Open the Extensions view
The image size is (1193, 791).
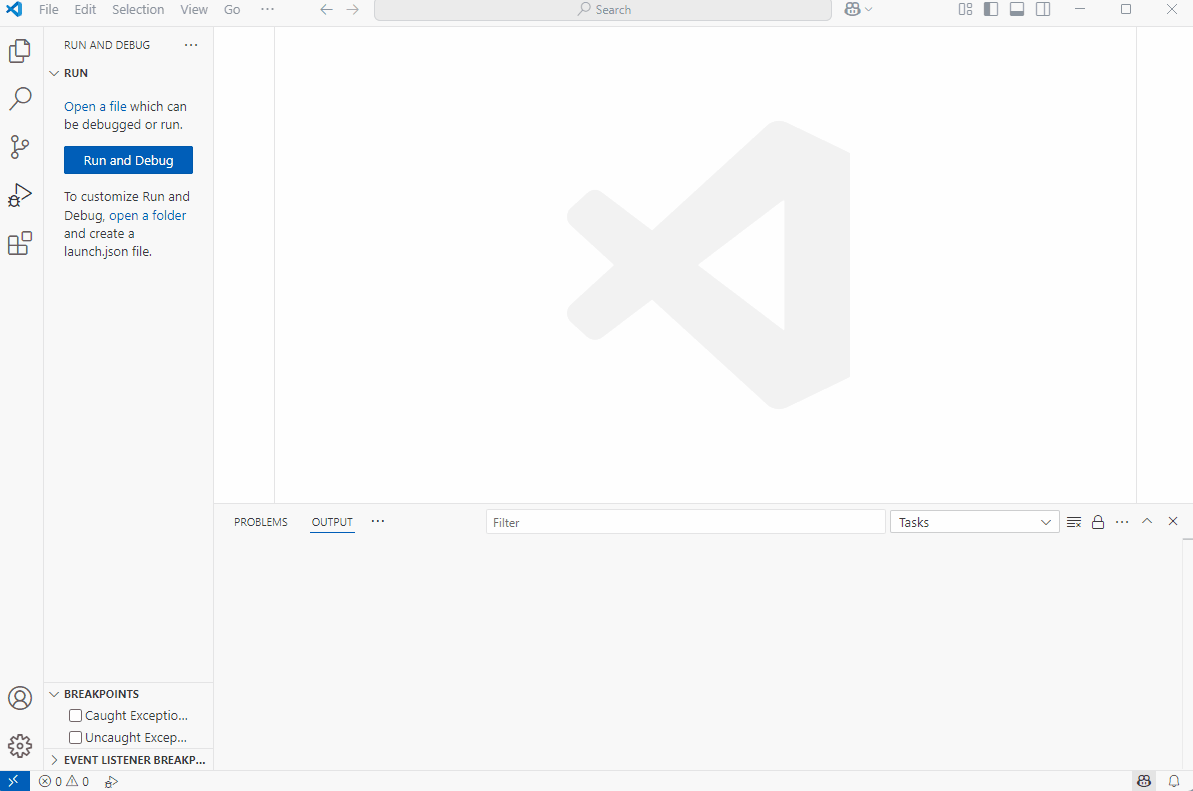tap(21, 243)
